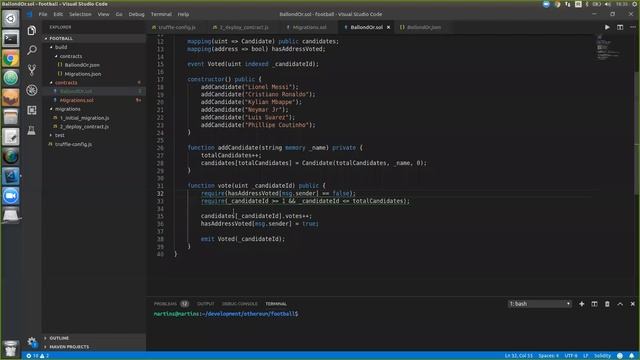Screen dimensions: 640x360
Task: Open 2_deploy_contract.js in the explorer tree
Action: point(84,127)
